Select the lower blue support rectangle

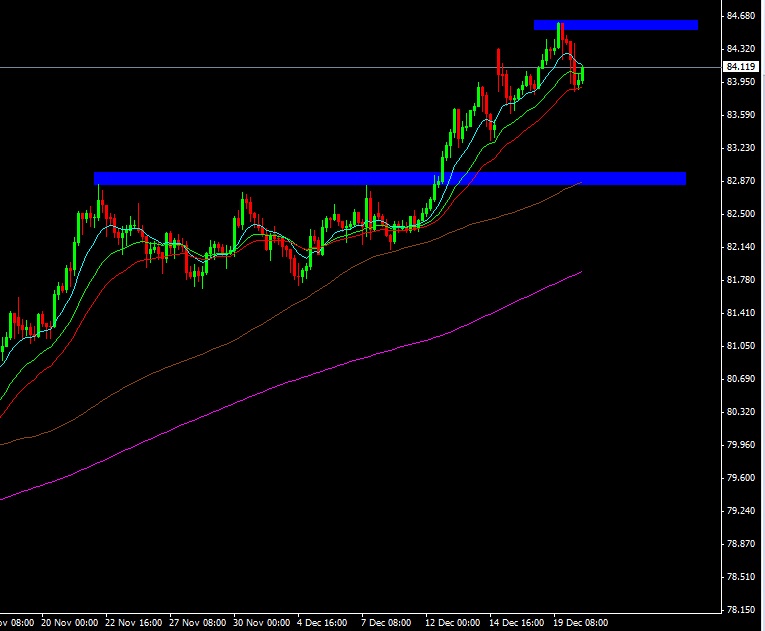pyautogui.click(x=390, y=179)
